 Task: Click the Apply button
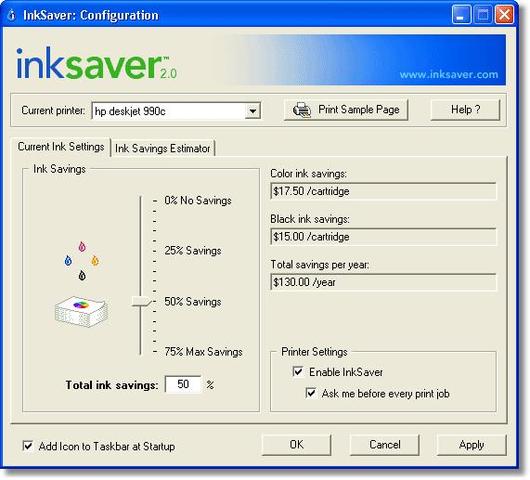472,445
